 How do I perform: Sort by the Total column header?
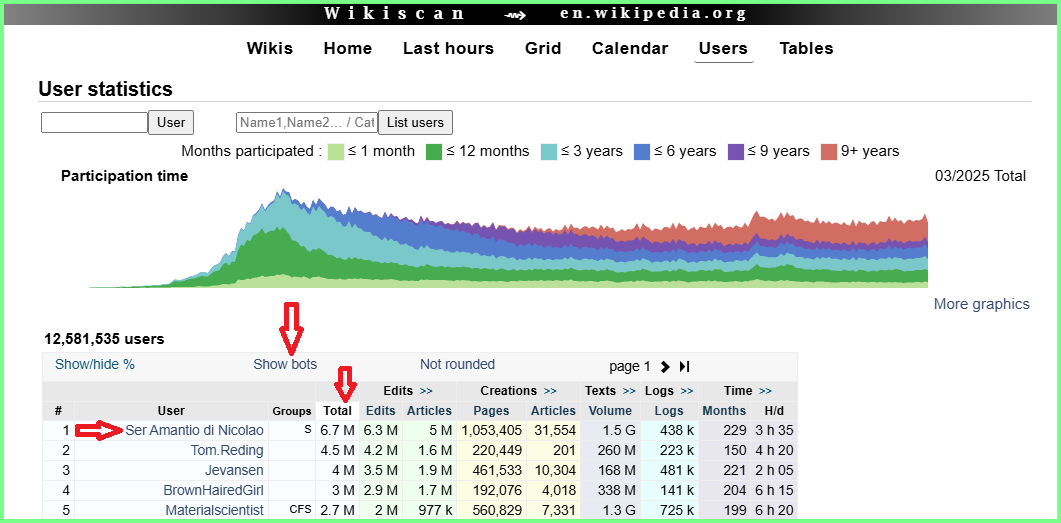338,411
